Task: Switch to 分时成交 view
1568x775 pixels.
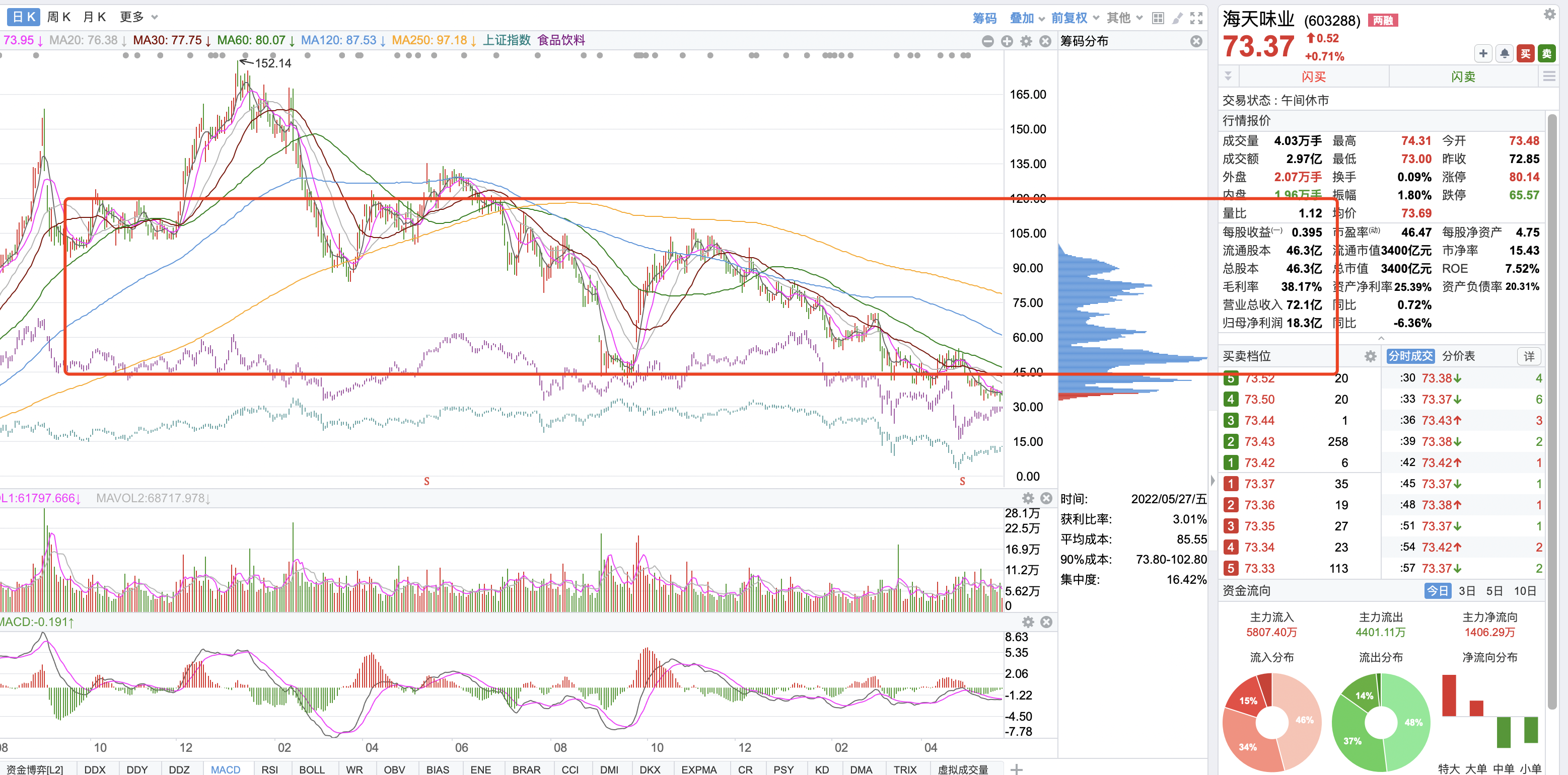Action: click(1410, 356)
